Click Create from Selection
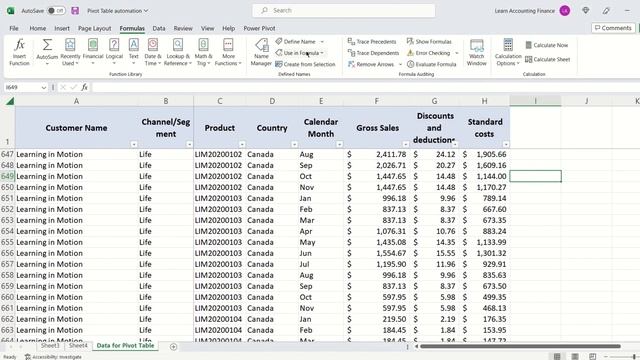Screen dimensions: 640x360 click(305, 64)
